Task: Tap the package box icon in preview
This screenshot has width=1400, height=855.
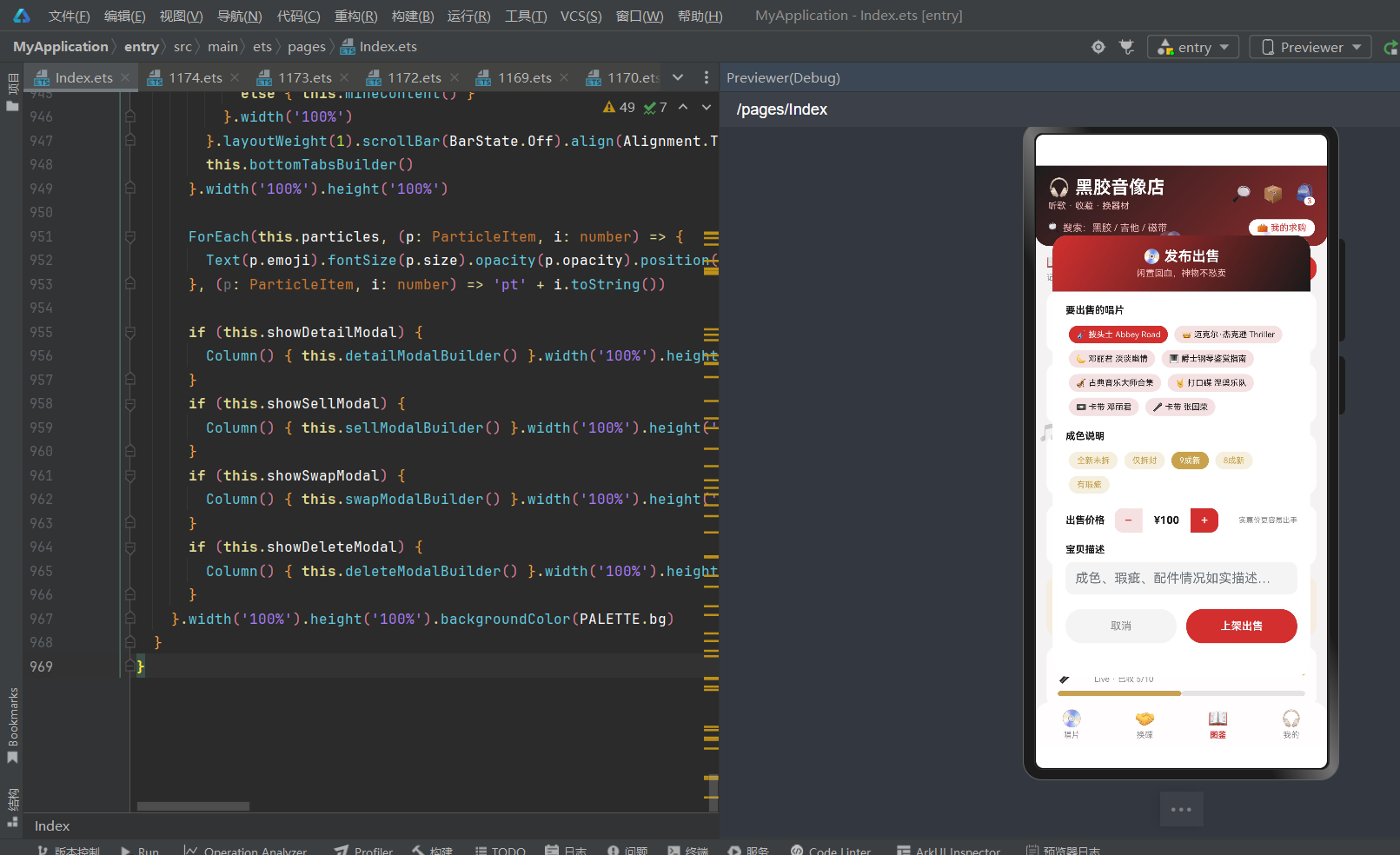Action: point(1273,193)
